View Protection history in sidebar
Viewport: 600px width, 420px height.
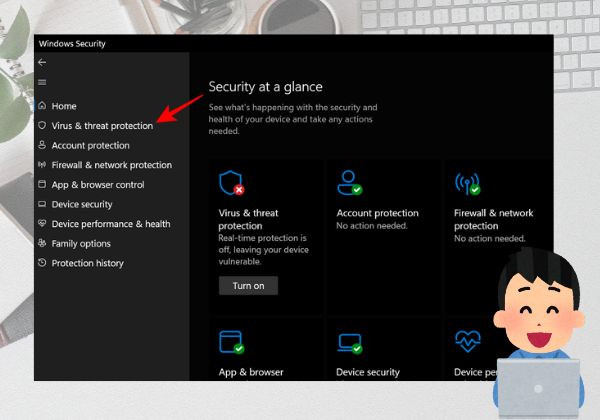[88, 263]
